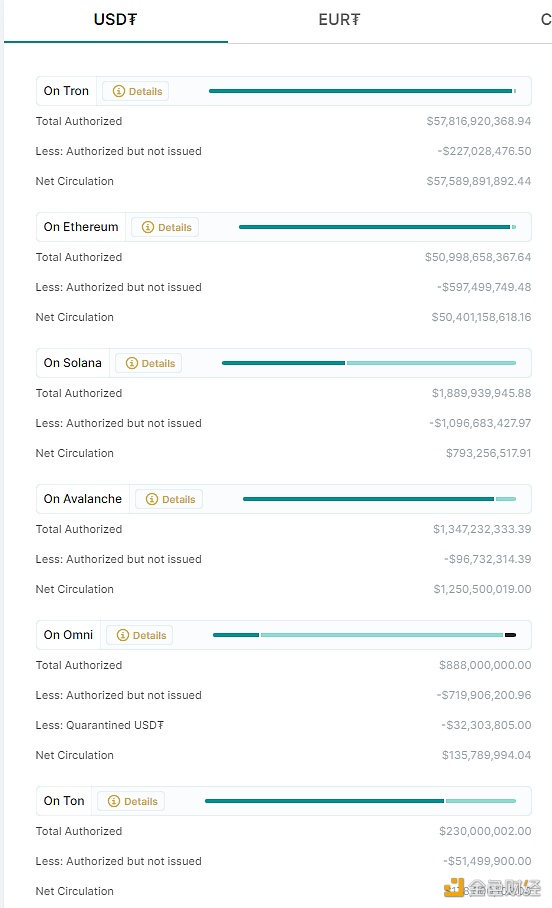The width and height of the screenshot is (552, 908).
Task: Click the info icon beside On Omni
Action: pyautogui.click(x=123, y=635)
